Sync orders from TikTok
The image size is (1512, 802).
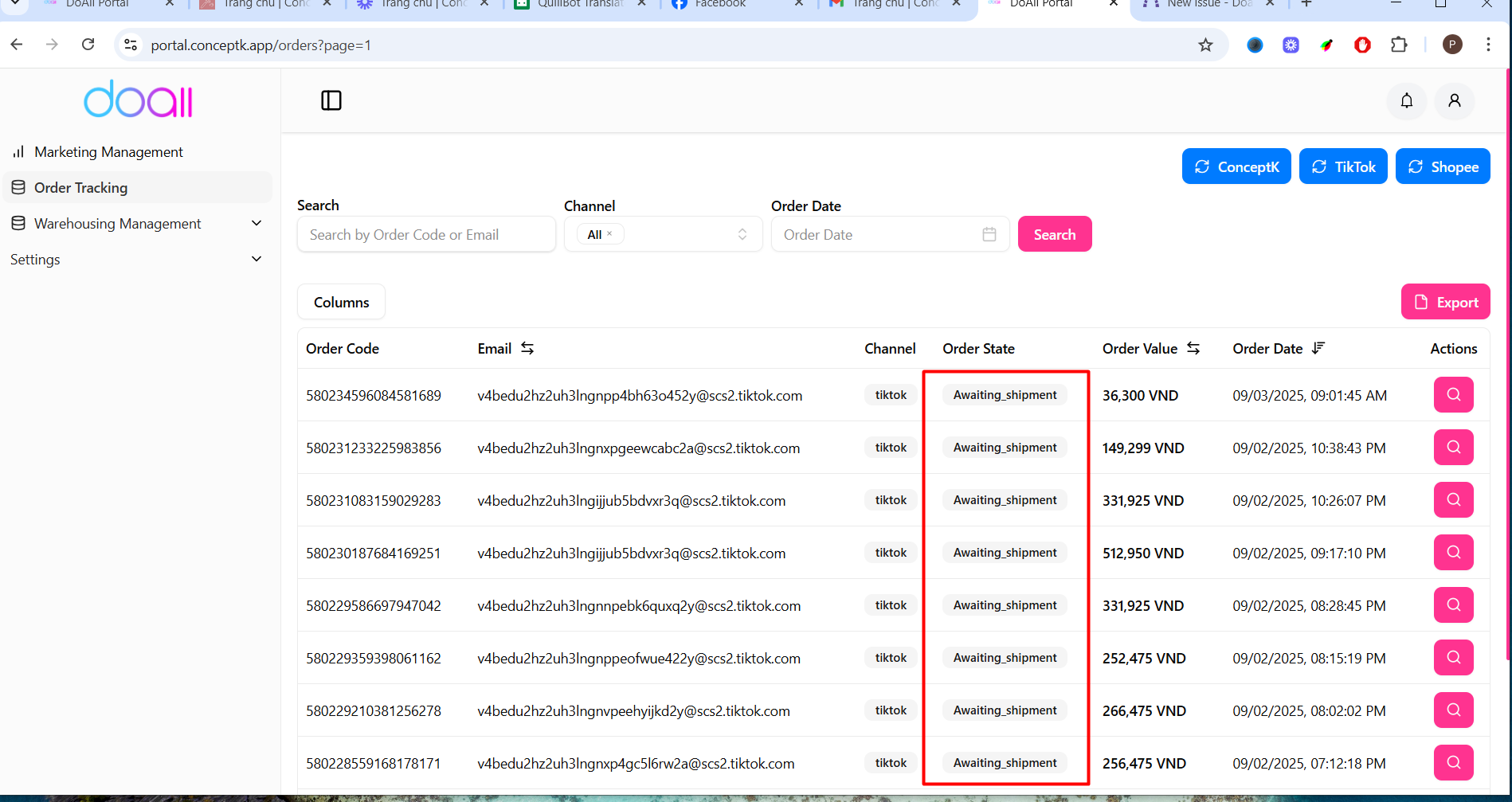(x=1342, y=166)
